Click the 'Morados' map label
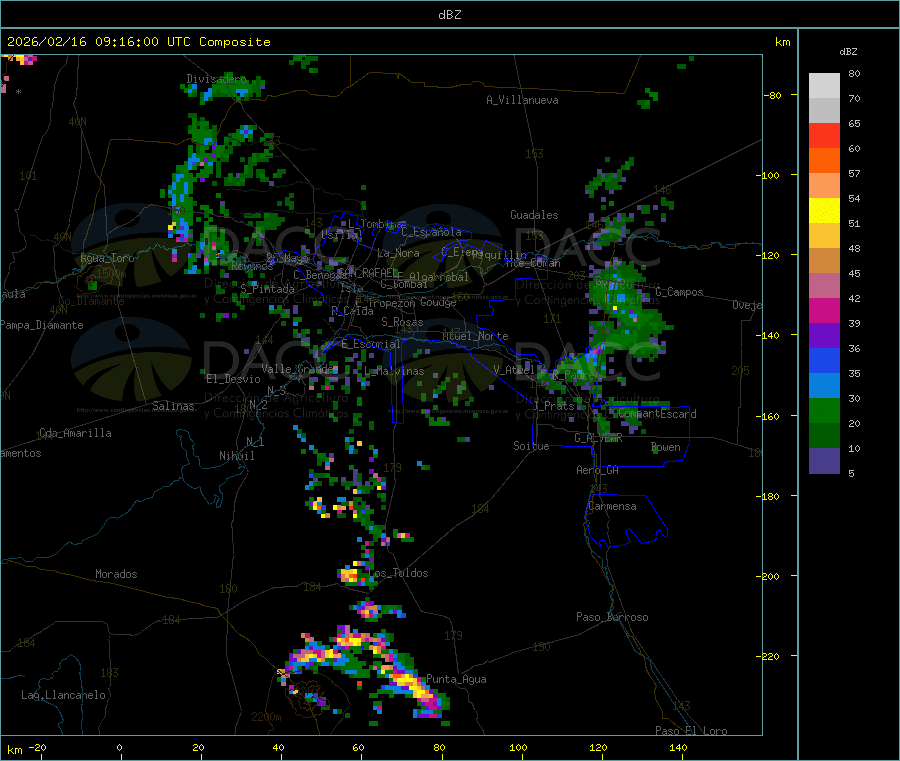Image resolution: width=900 pixels, height=761 pixels. pos(116,574)
